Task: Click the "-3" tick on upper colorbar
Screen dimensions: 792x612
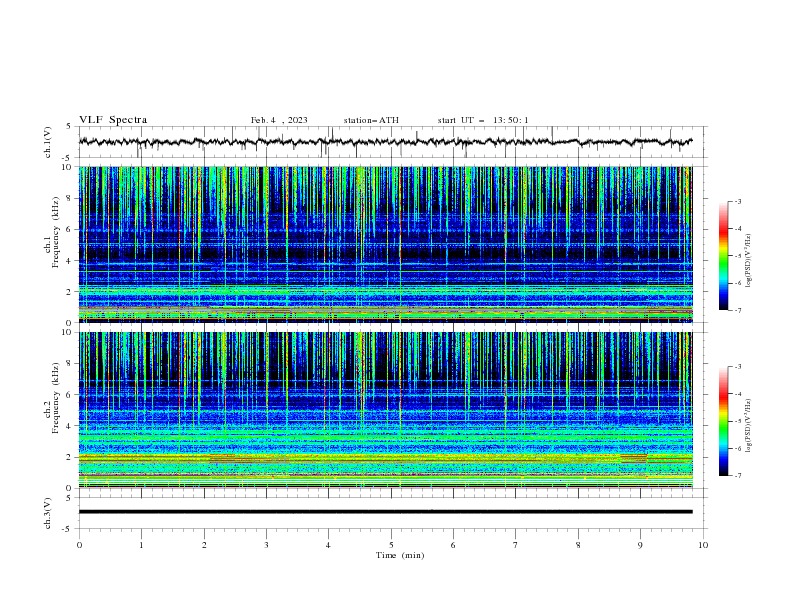Action: point(738,201)
